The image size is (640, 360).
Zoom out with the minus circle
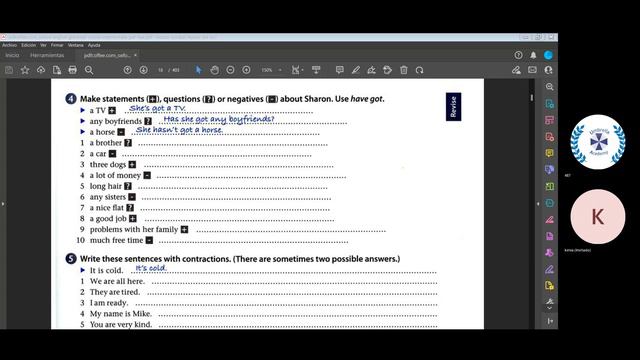(230, 70)
